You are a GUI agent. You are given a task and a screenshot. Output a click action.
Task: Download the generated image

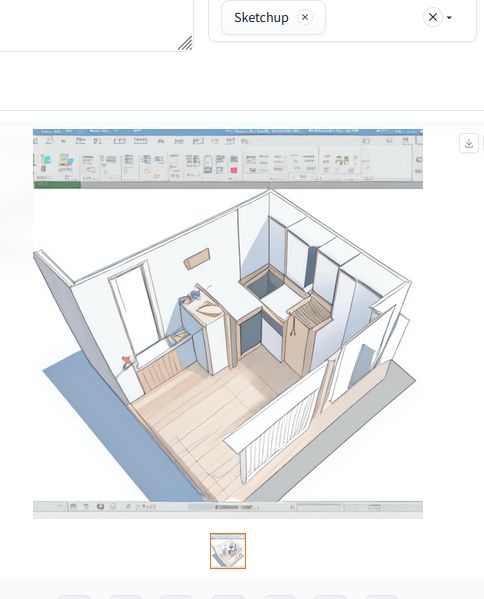coord(469,144)
